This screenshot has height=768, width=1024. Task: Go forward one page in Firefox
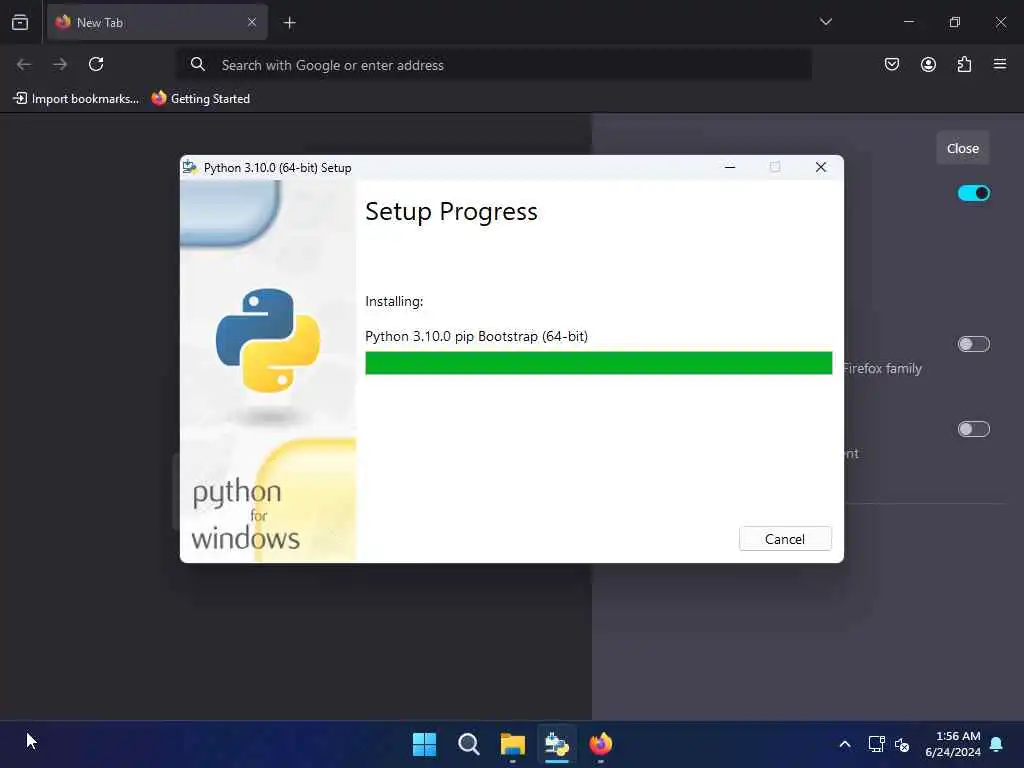coord(60,64)
